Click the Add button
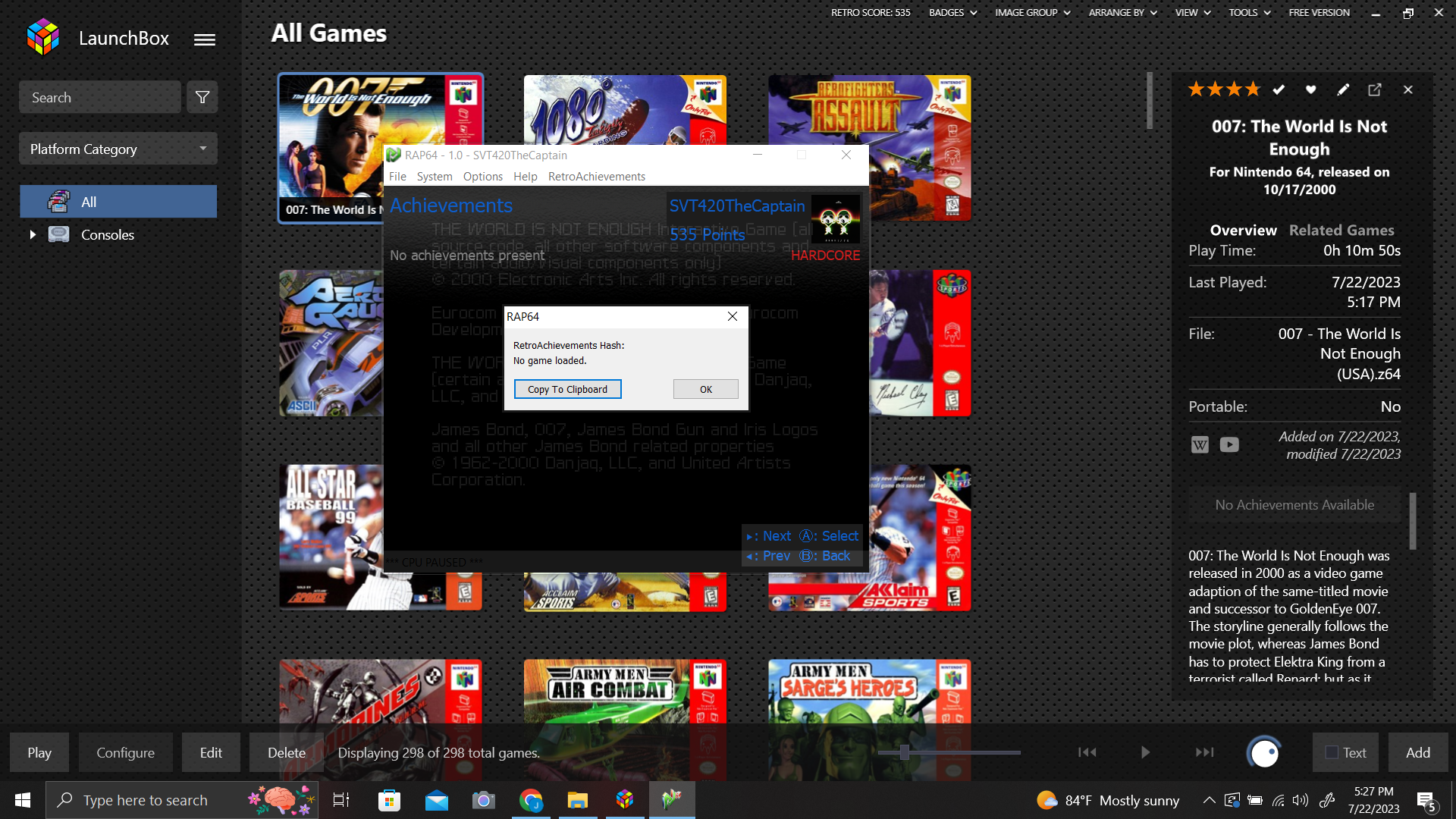1456x819 pixels. [1418, 752]
